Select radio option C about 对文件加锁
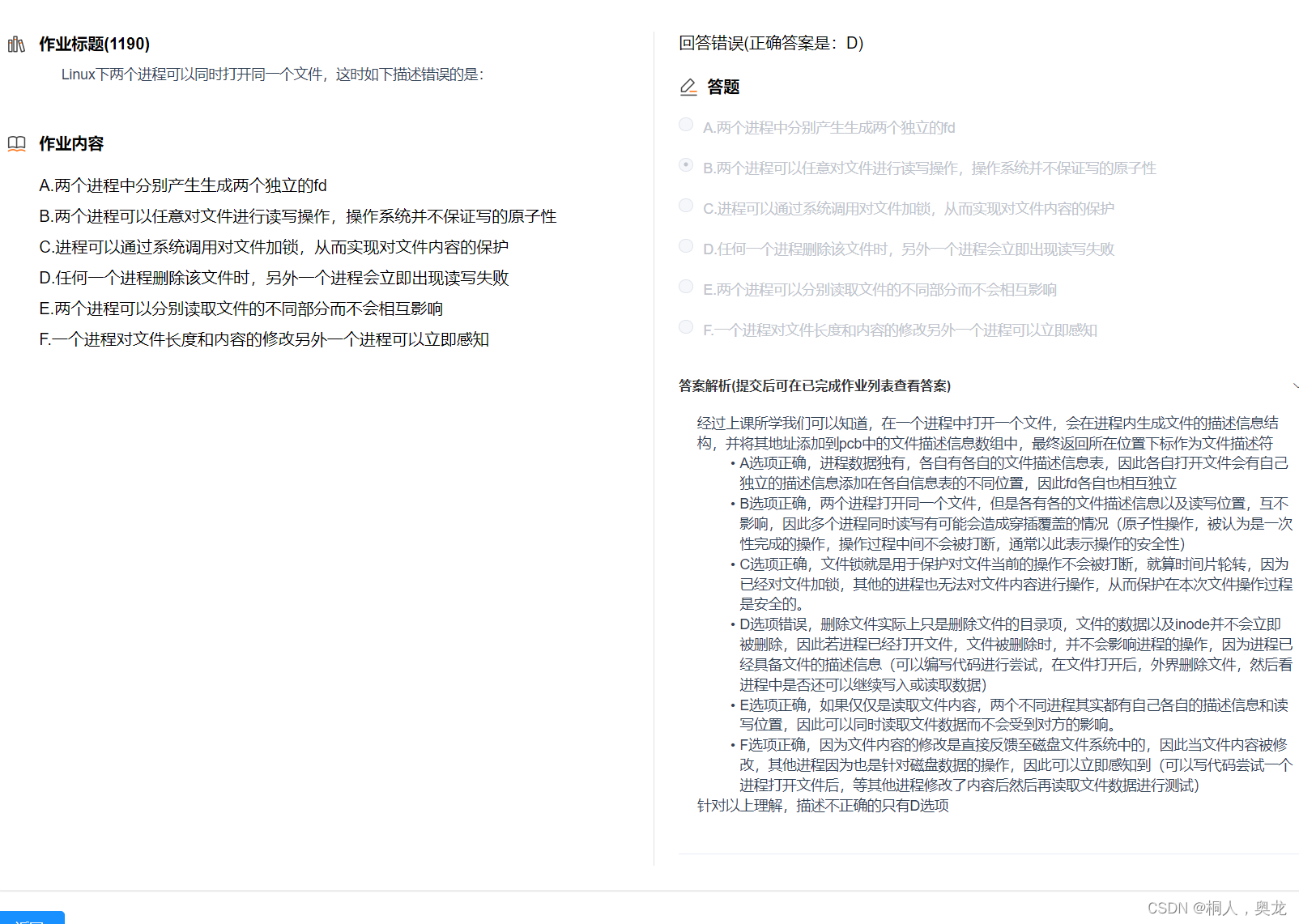The width and height of the screenshot is (1299, 924). [x=686, y=206]
